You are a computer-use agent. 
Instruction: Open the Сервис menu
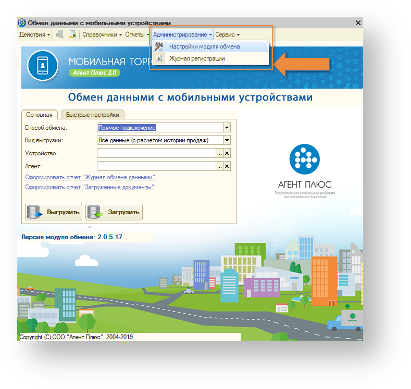227,34
